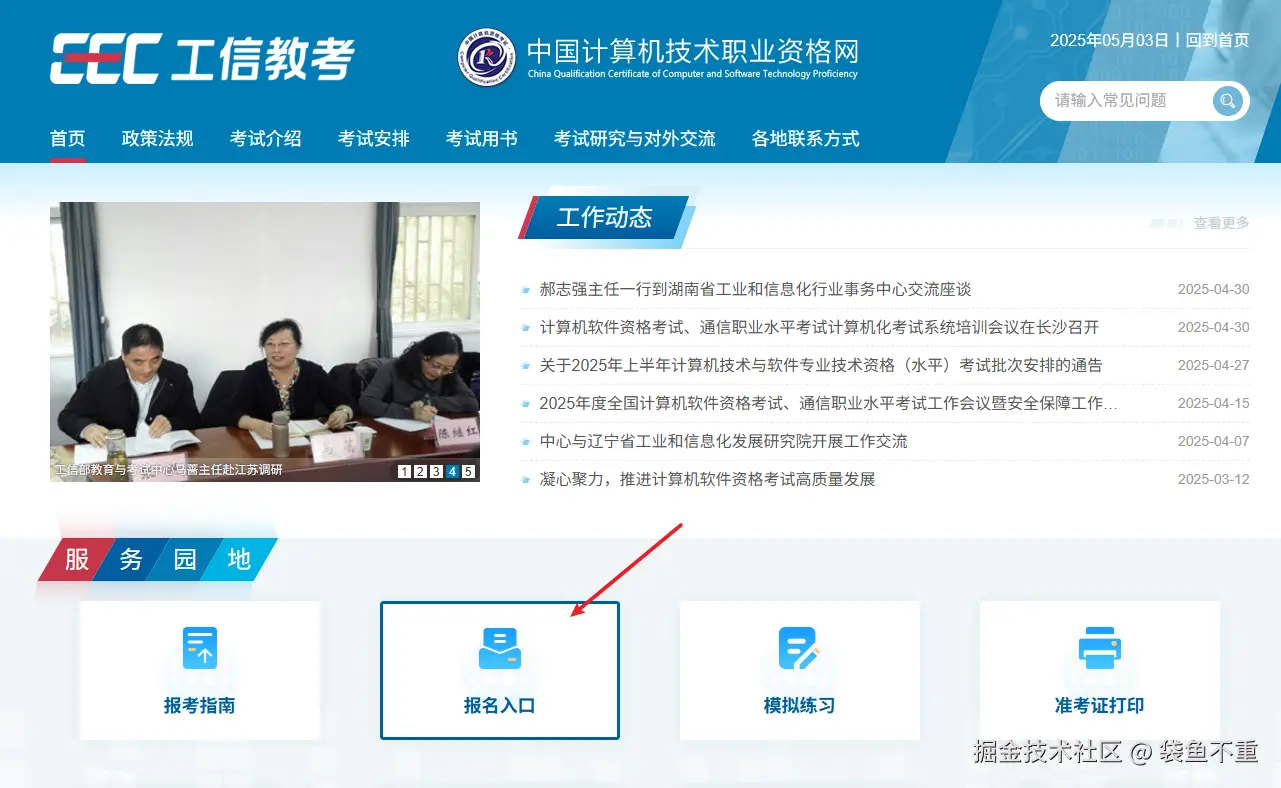Click the 准考证打印 label text
Screen dimensions: 1281x788
click(x=1100, y=705)
